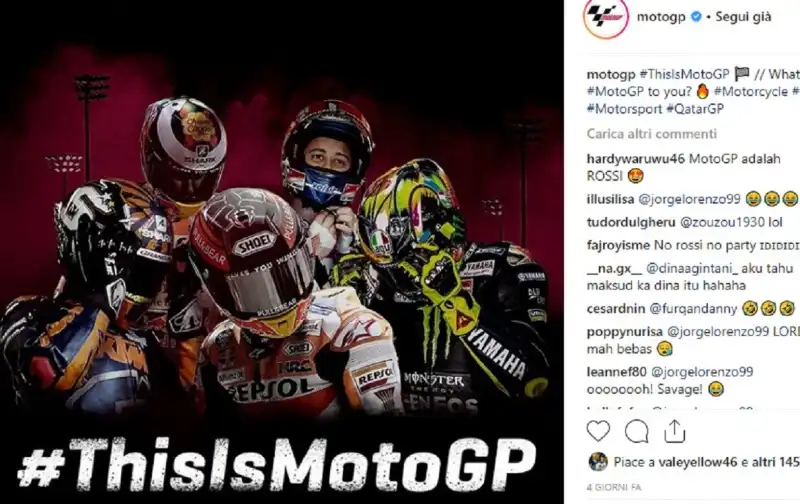Click the MotoGP profile avatar logo
The height and width of the screenshot is (504, 800).
tap(606, 17)
